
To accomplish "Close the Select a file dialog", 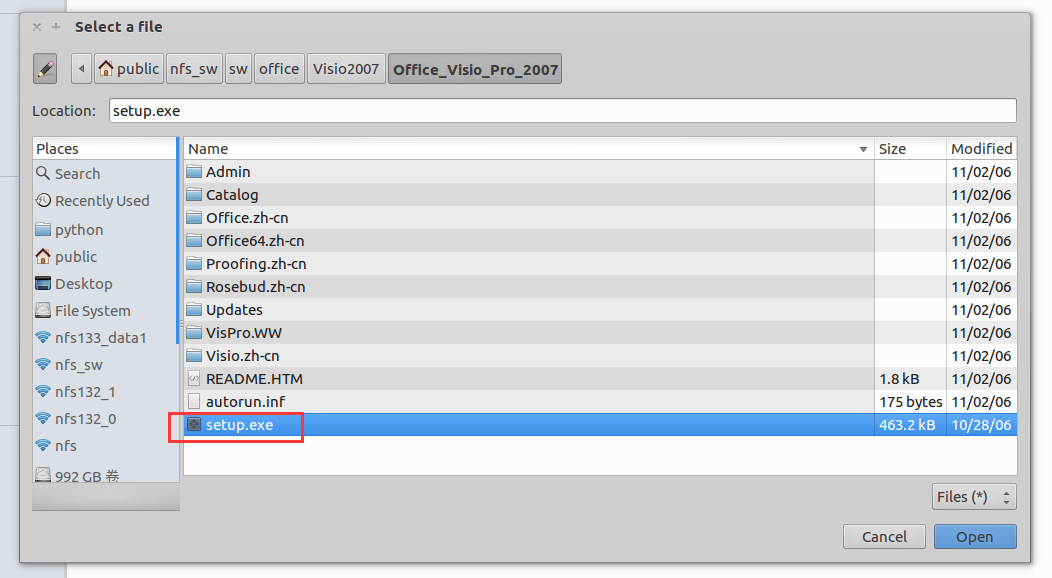I will (x=37, y=27).
